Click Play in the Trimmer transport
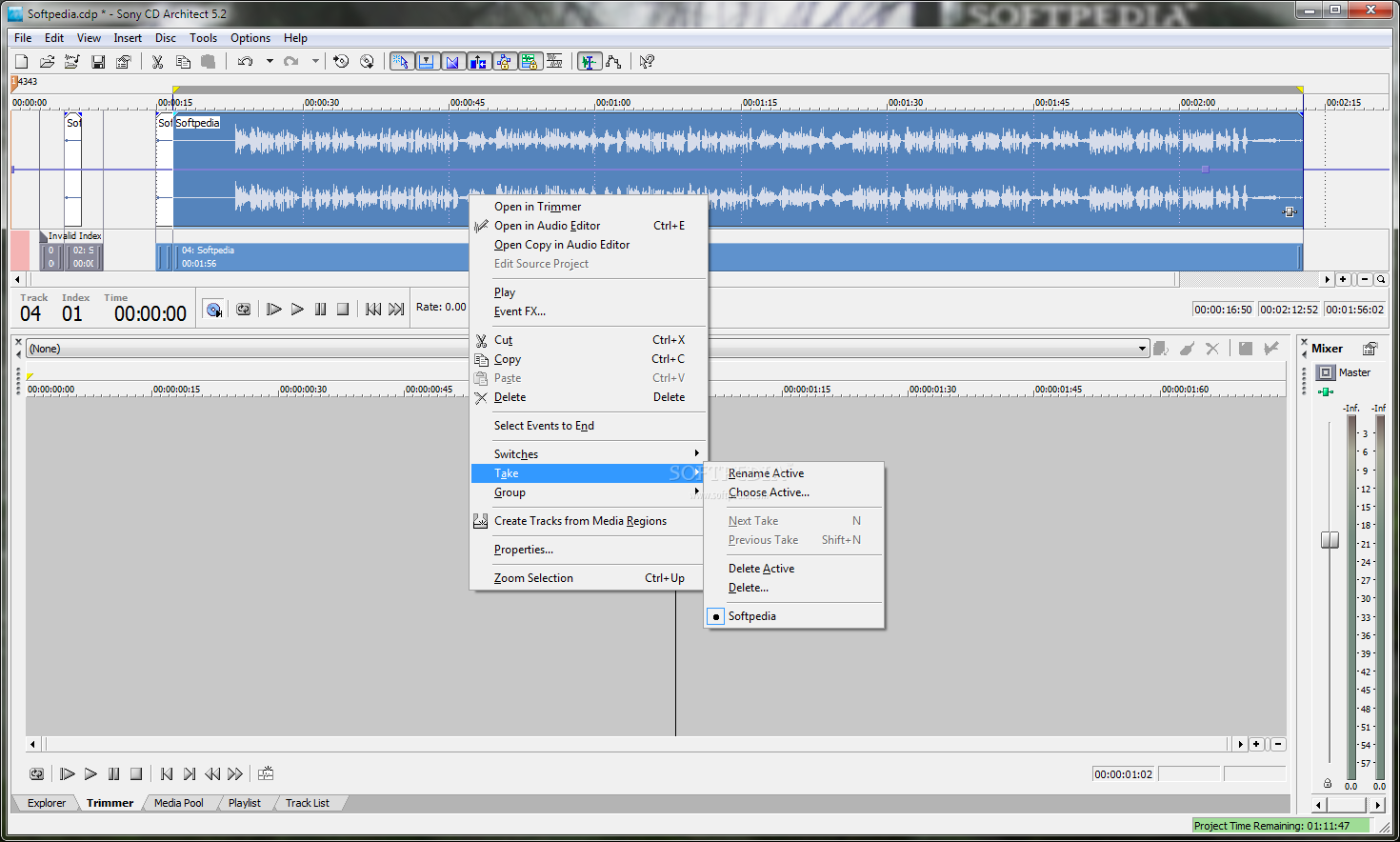The width and height of the screenshot is (1400, 842). pyautogui.click(x=90, y=774)
